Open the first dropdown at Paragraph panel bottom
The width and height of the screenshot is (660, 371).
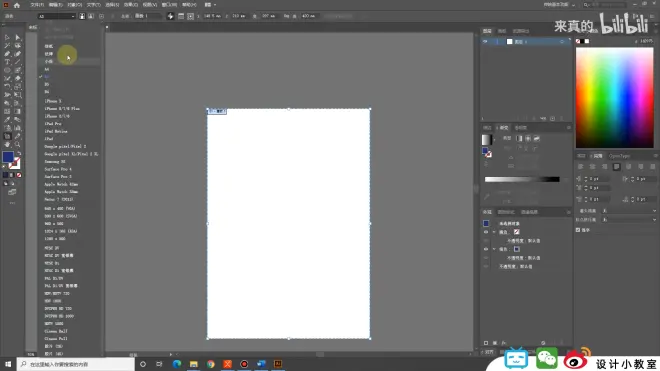click(x=629, y=211)
